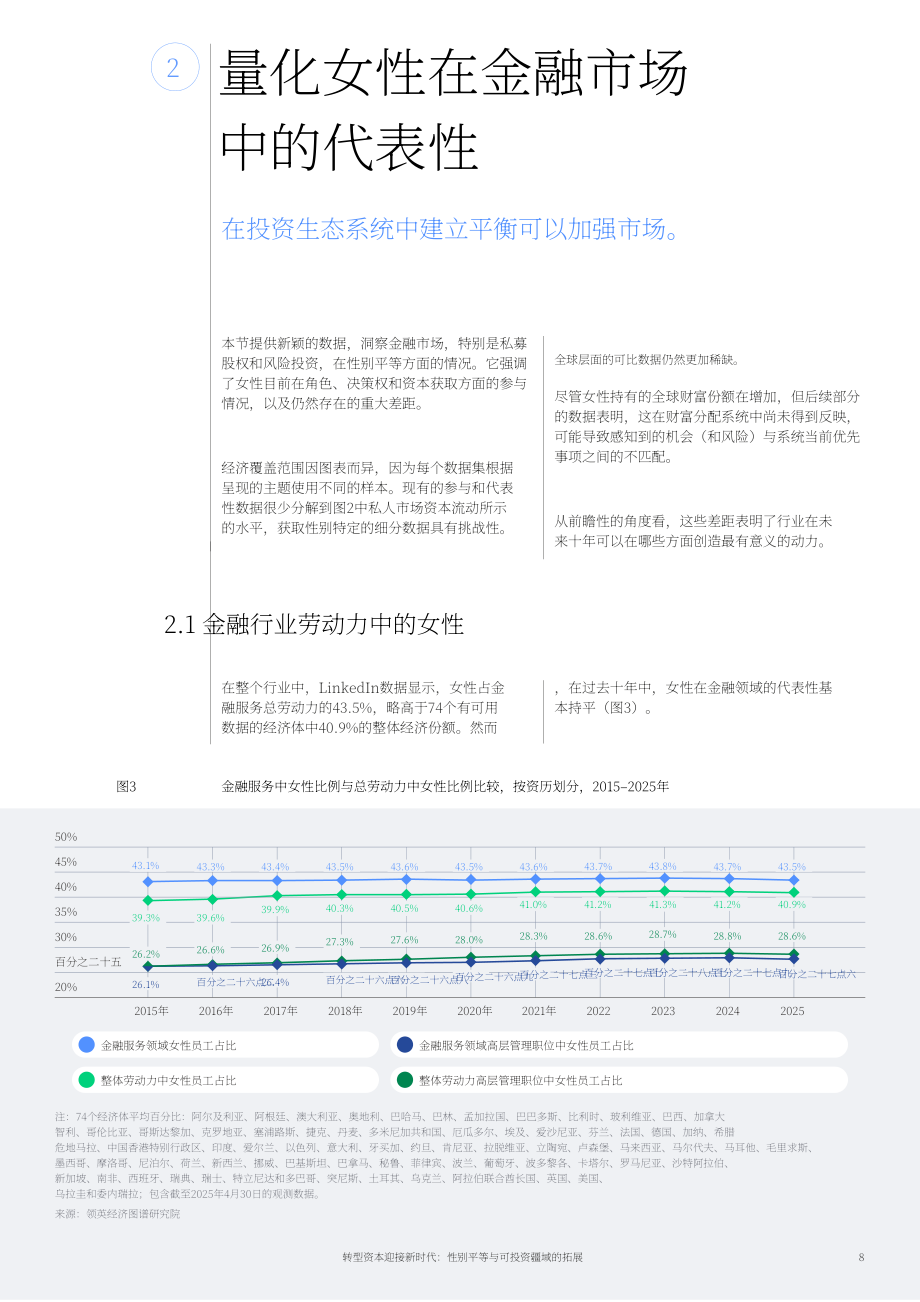Click the 百分之二十五 y-axis label

click(89, 962)
